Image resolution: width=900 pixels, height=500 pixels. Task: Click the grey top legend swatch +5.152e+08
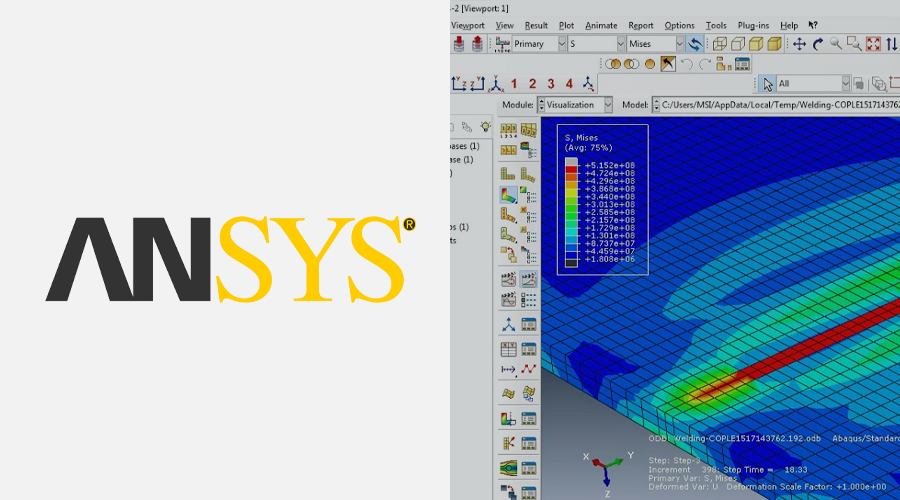point(571,162)
